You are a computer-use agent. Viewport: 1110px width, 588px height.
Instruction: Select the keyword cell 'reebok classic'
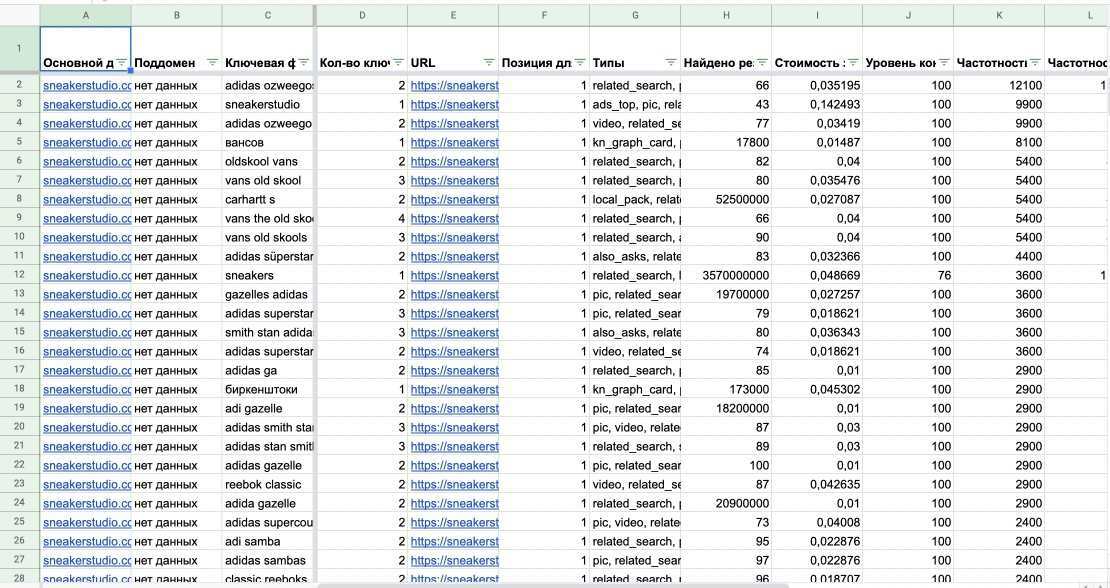pyautogui.click(x=268, y=485)
